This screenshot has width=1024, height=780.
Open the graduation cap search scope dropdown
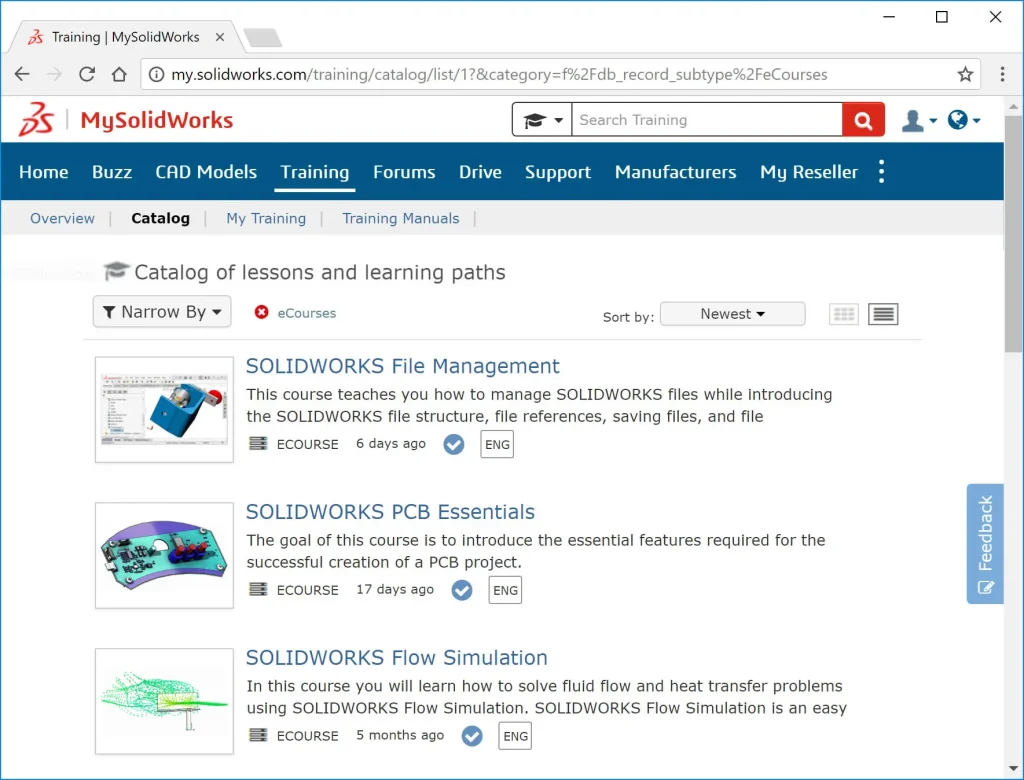[542, 120]
